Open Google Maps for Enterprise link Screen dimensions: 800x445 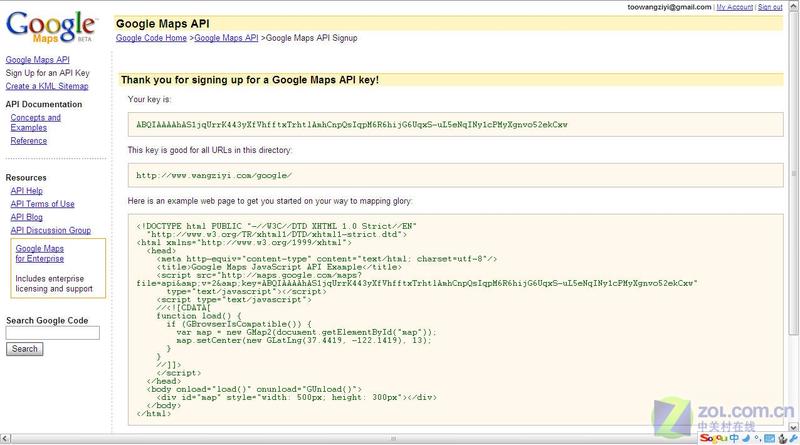(x=40, y=254)
